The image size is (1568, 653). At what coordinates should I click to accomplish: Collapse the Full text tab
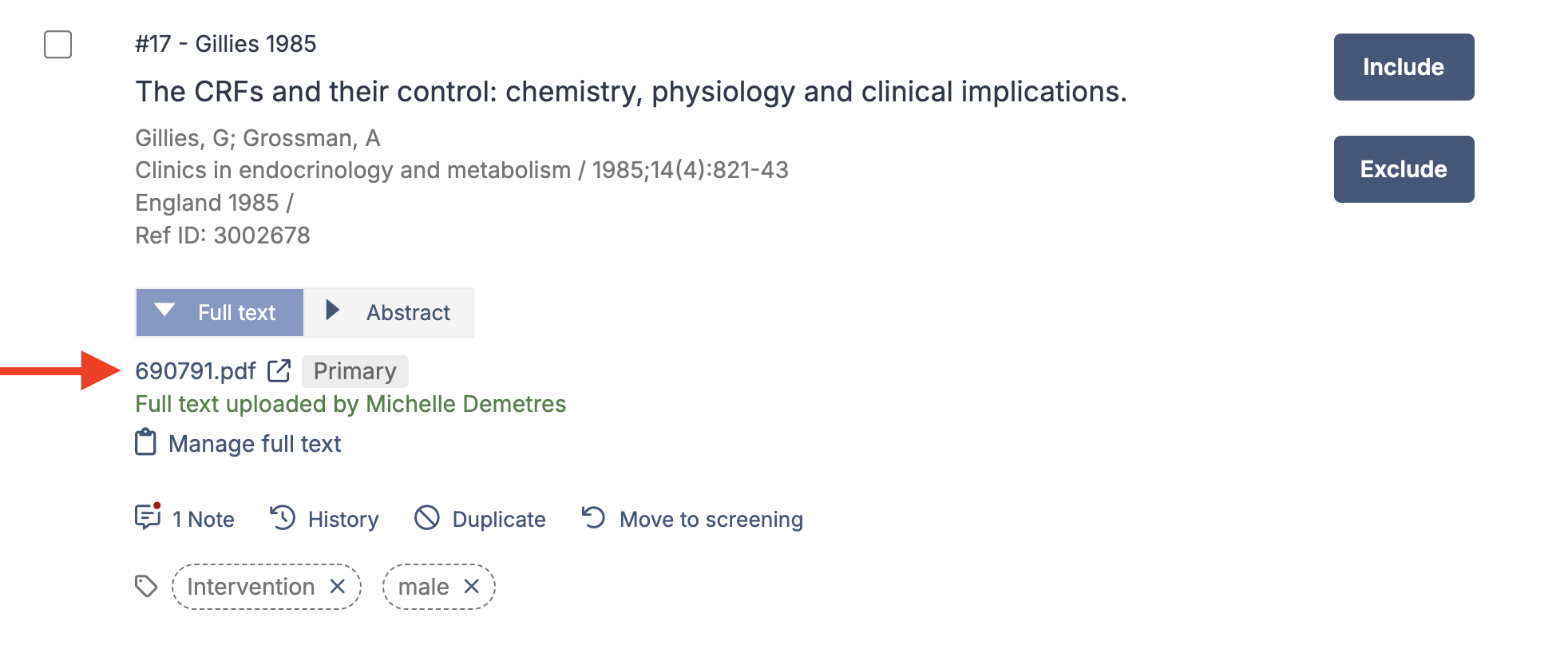coord(220,312)
